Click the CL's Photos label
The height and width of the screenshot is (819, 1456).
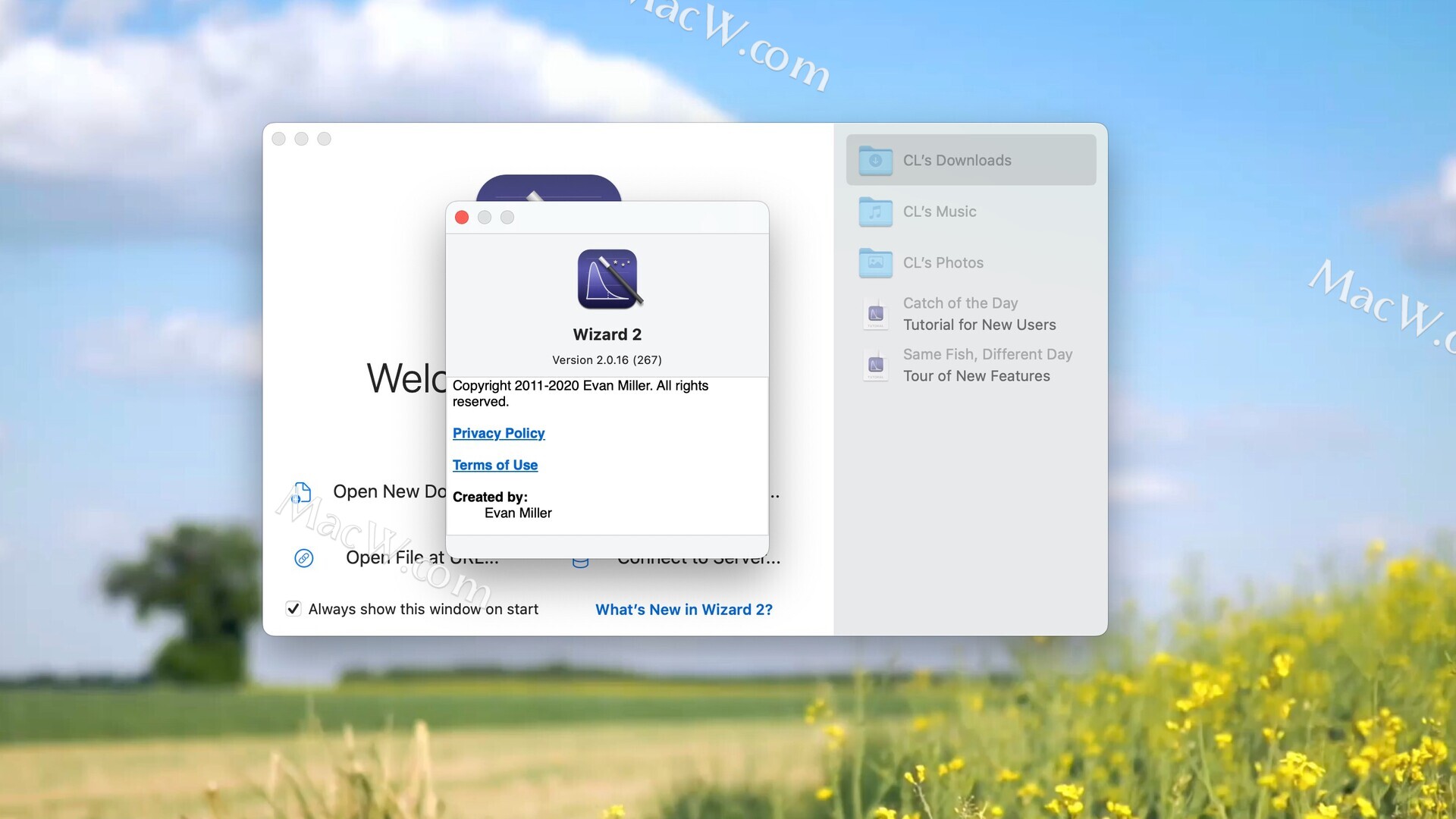[x=943, y=262]
